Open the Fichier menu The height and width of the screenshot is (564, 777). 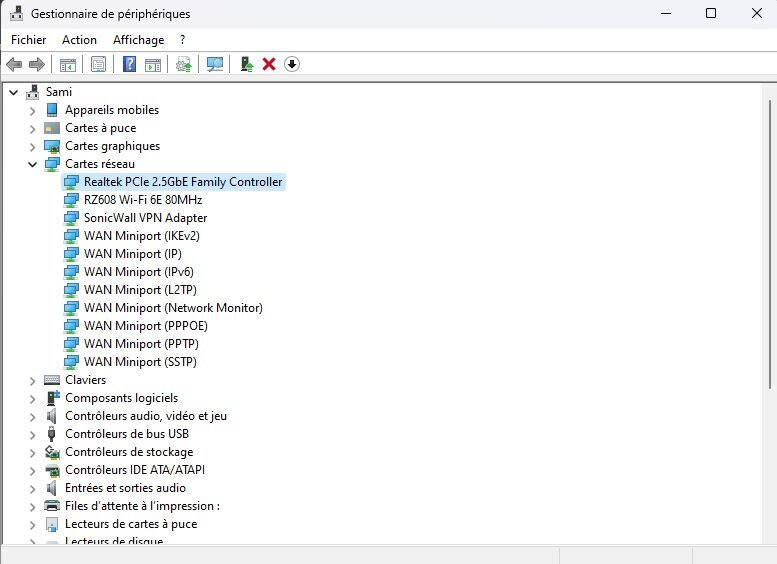(29, 40)
